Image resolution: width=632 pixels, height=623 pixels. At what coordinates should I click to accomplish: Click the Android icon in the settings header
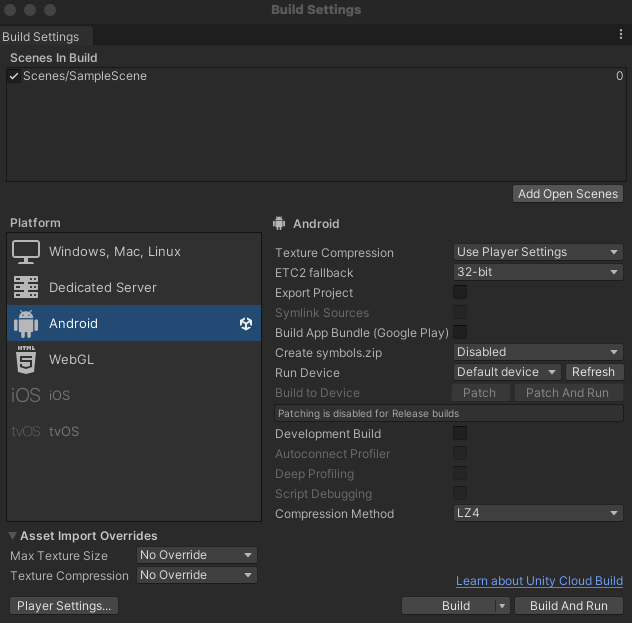point(279,223)
